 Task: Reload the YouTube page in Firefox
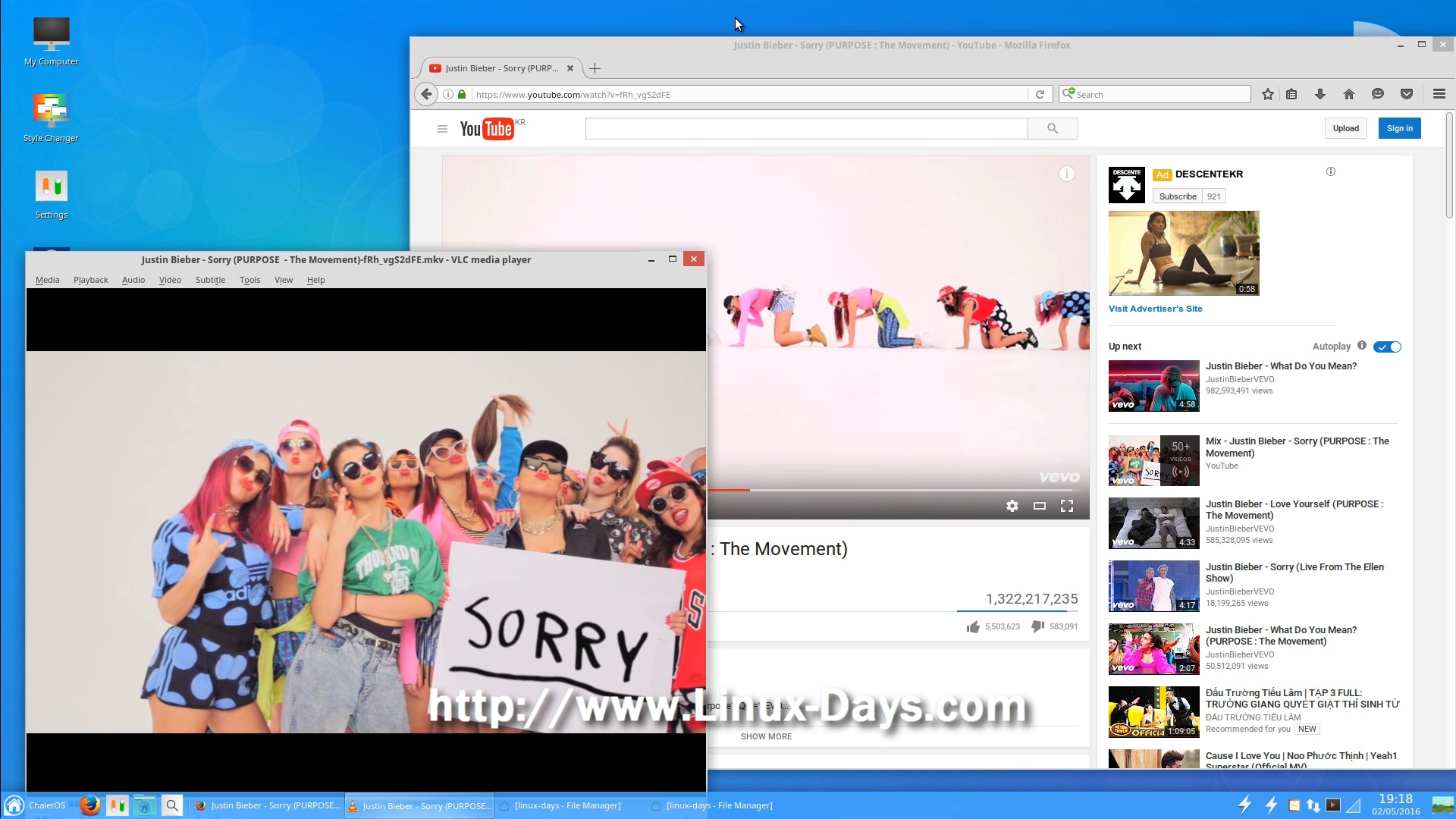pyautogui.click(x=1040, y=94)
